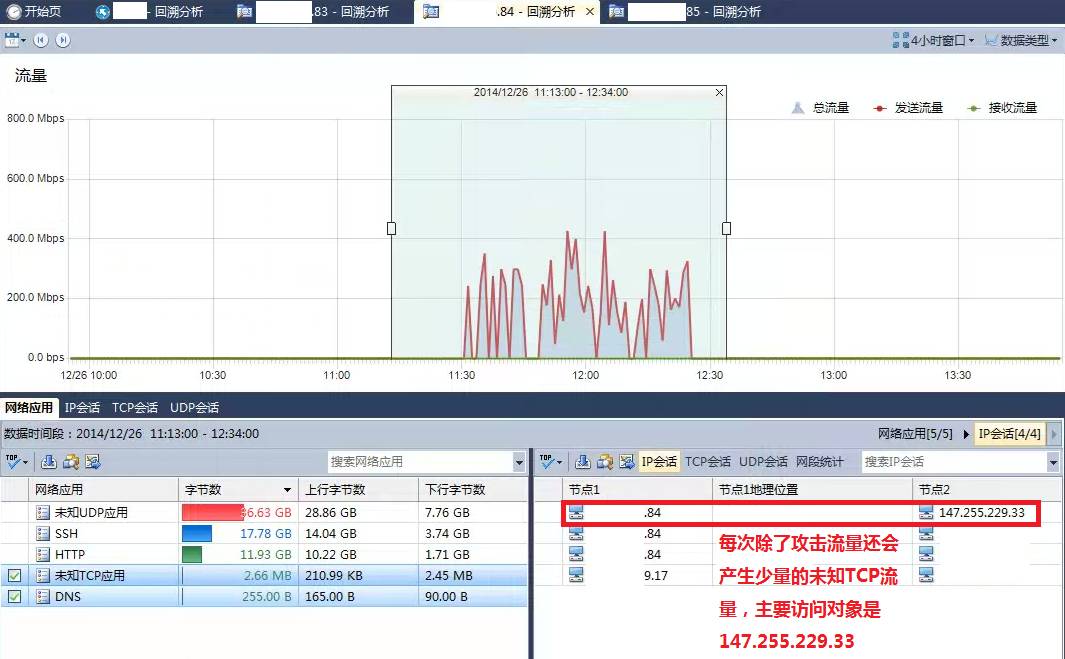Click the 下行字节数 column header

[x=473, y=490]
